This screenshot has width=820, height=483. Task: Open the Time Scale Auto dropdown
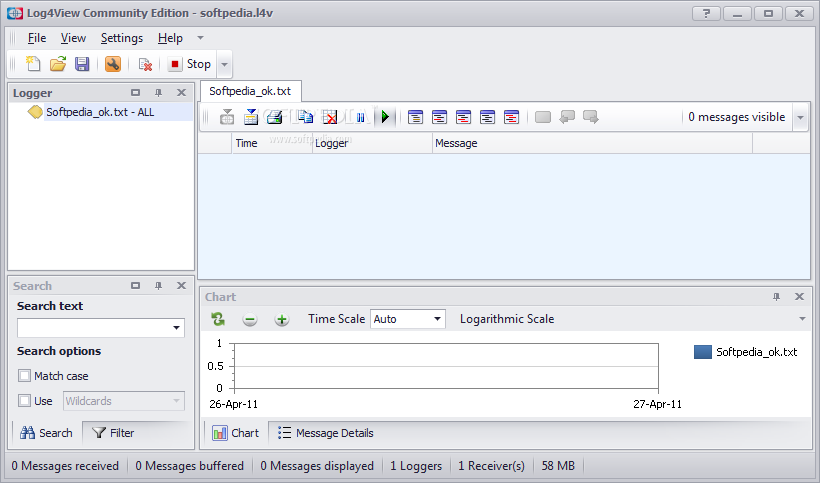(x=408, y=319)
